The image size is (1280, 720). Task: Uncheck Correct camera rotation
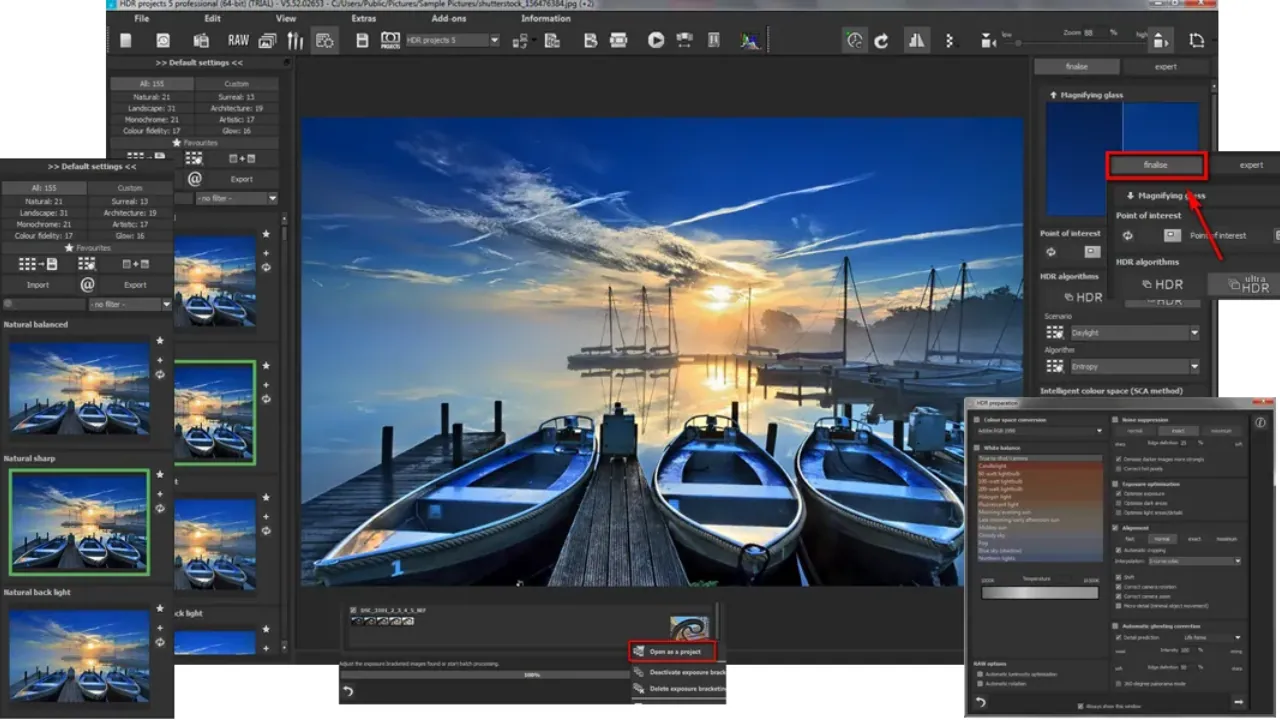coord(1119,587)
